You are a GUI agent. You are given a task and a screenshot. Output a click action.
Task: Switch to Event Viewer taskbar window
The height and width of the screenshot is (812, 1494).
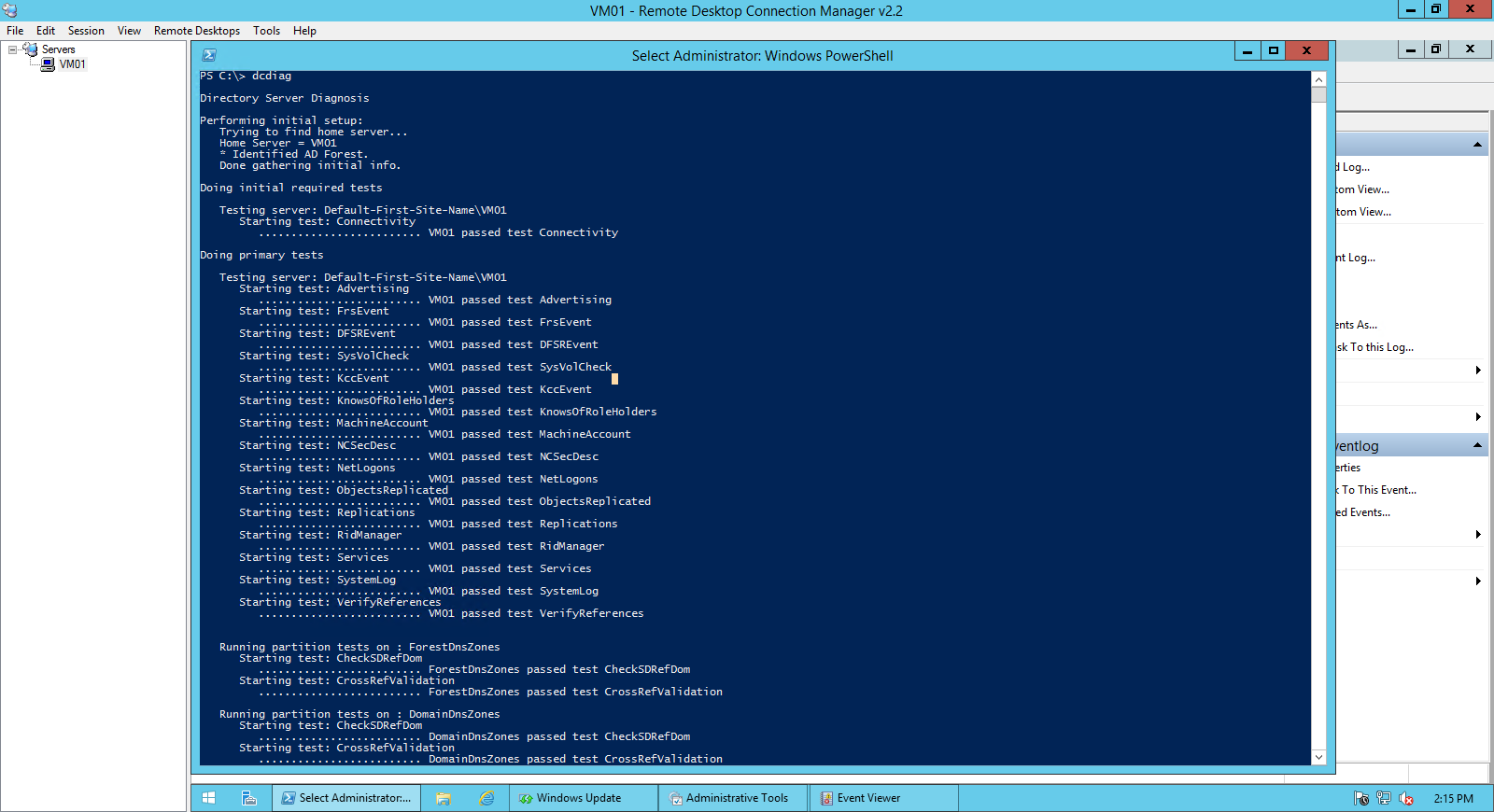(868, 798)
